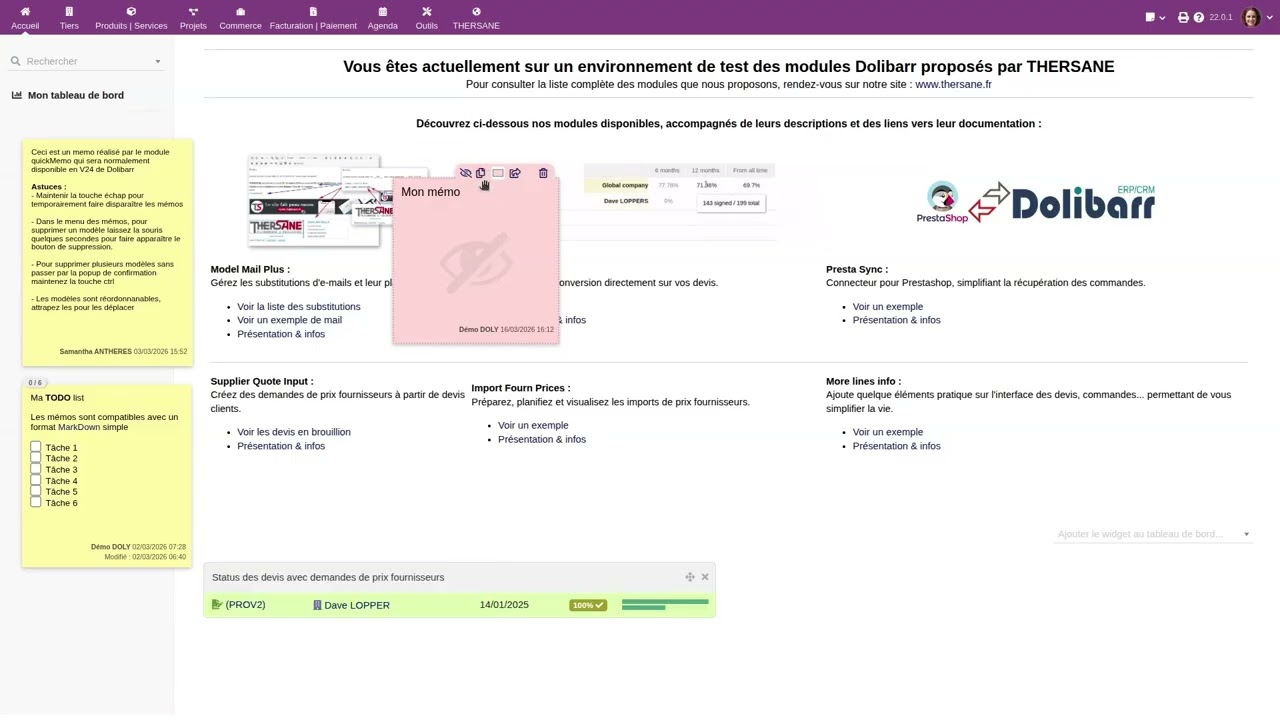
Task: Open the THERSANE menu
Action: click(476, 18)
